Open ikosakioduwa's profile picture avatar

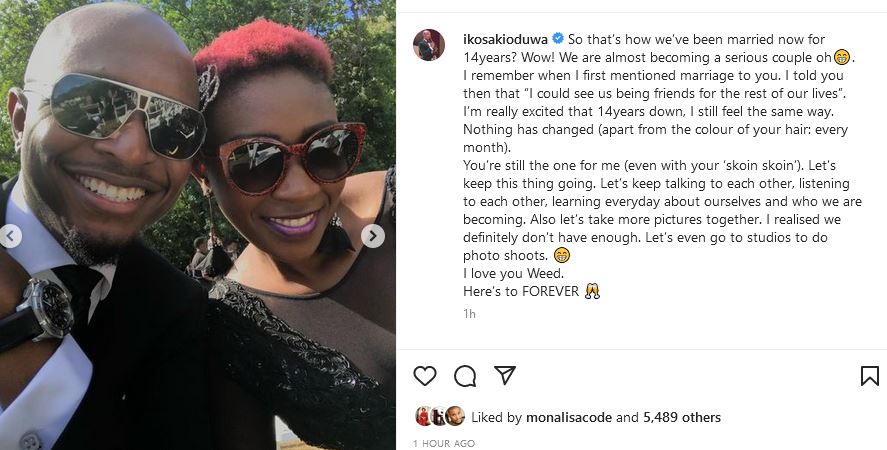point(429,45)
